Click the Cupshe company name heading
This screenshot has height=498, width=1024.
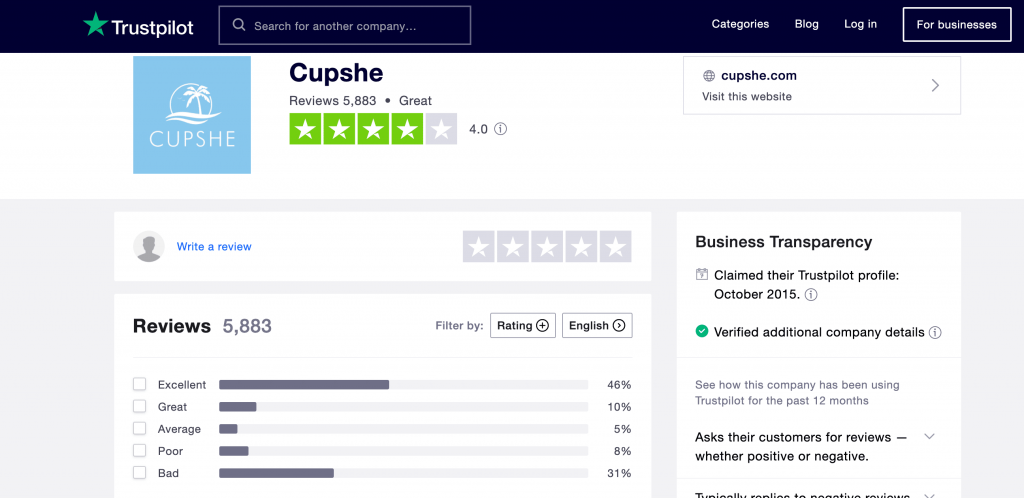336,73
